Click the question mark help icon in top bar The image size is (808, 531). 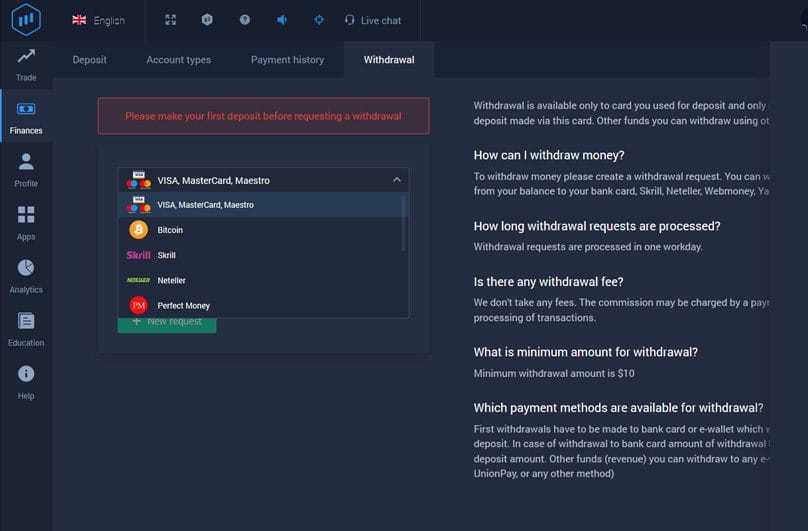click(x=245, y=20)
